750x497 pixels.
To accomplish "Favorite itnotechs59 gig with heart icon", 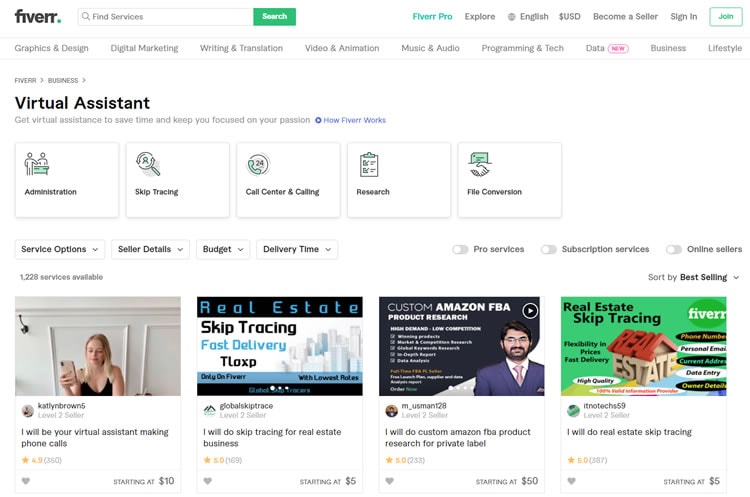I will tap(572, 481).
